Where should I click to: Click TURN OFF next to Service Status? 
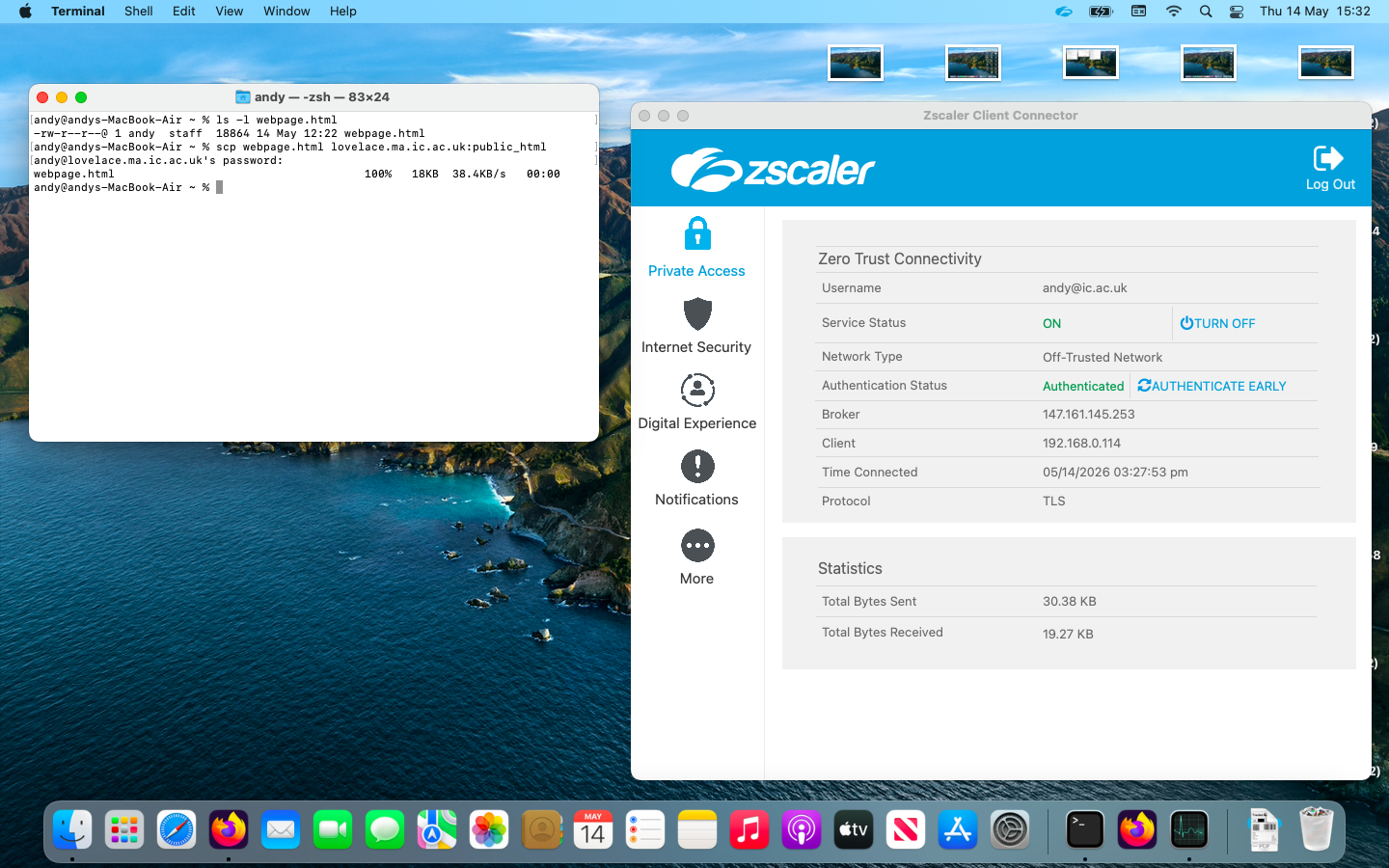click(1217, 324)
